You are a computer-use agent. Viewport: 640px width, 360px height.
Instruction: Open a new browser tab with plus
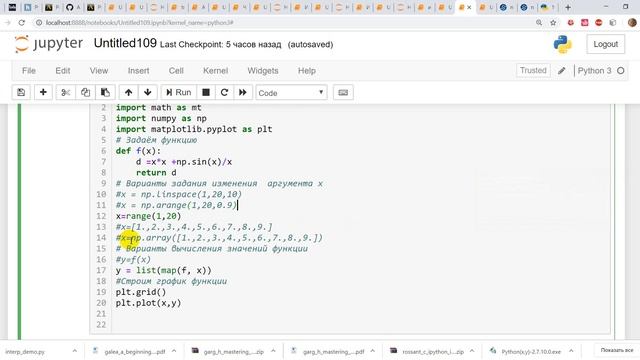tap(567, 7)
